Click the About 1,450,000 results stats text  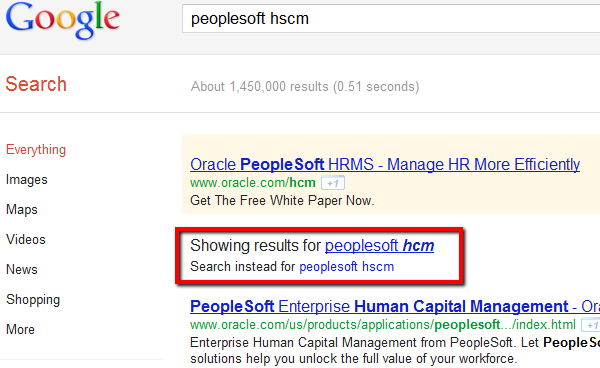point(305,87)
